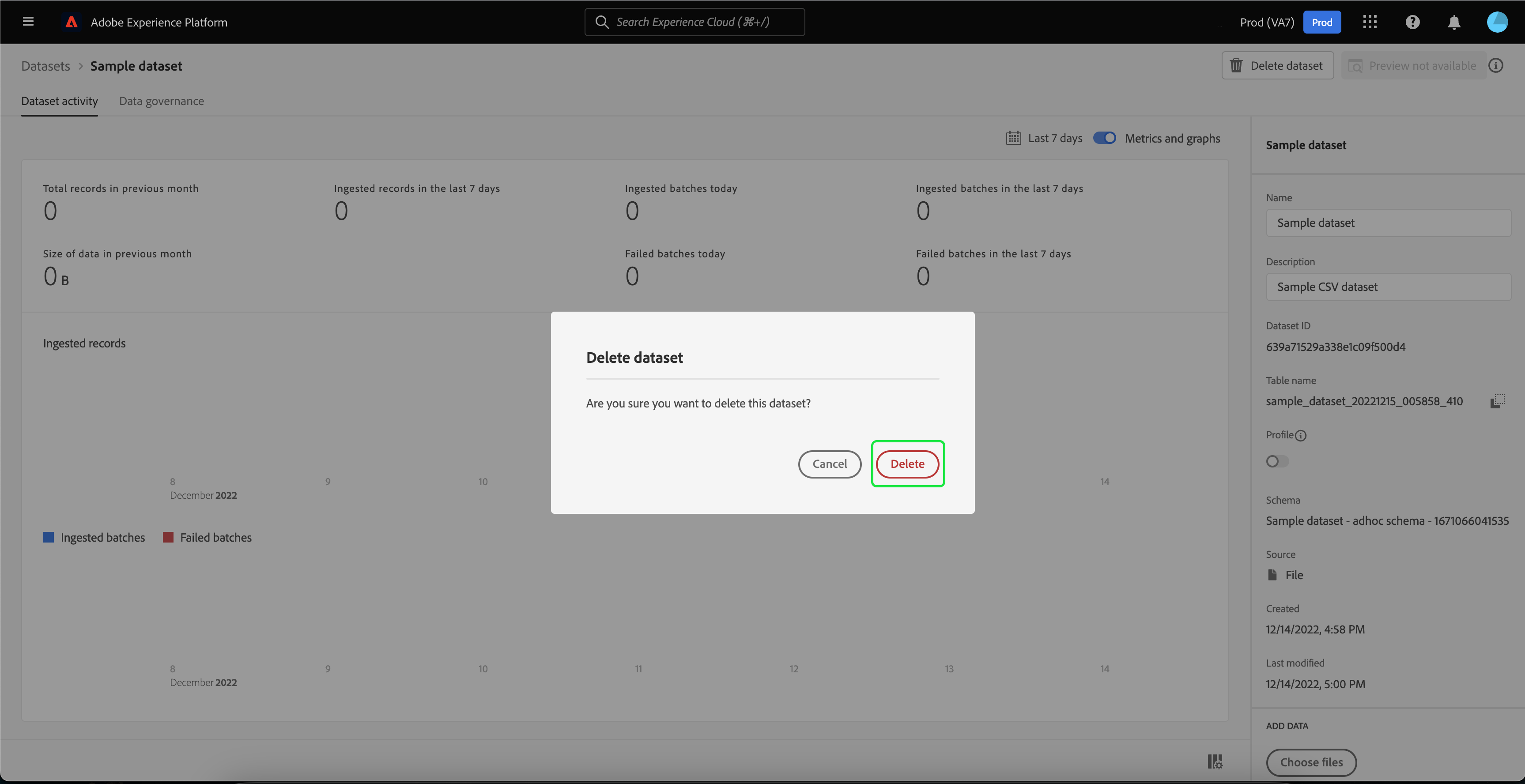Cancel the Delete dataset dialog

pyautogui.click(x=830, y=464)
